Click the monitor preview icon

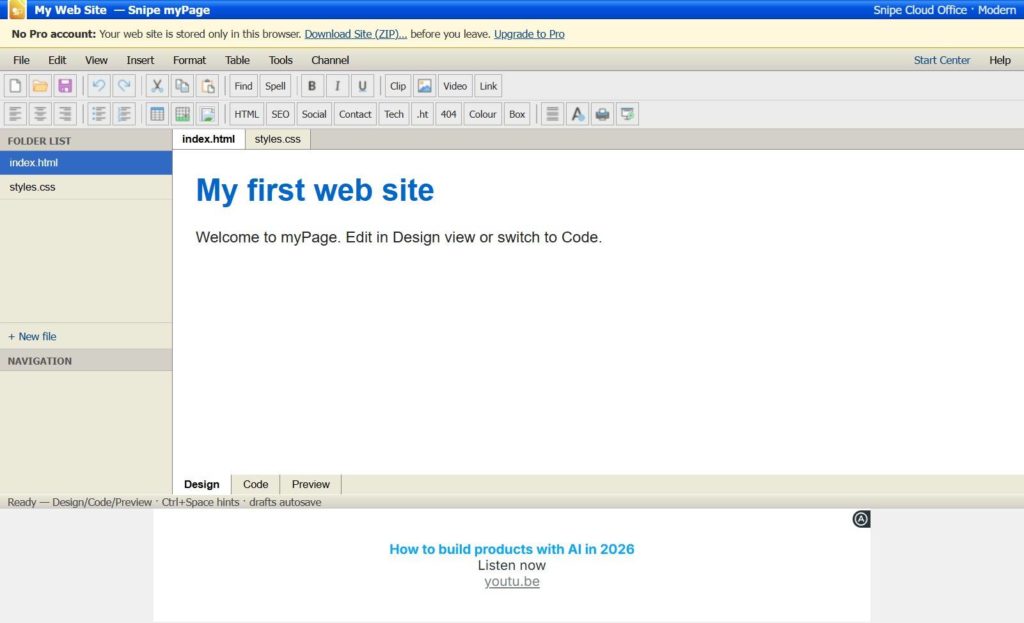[627, 114]
